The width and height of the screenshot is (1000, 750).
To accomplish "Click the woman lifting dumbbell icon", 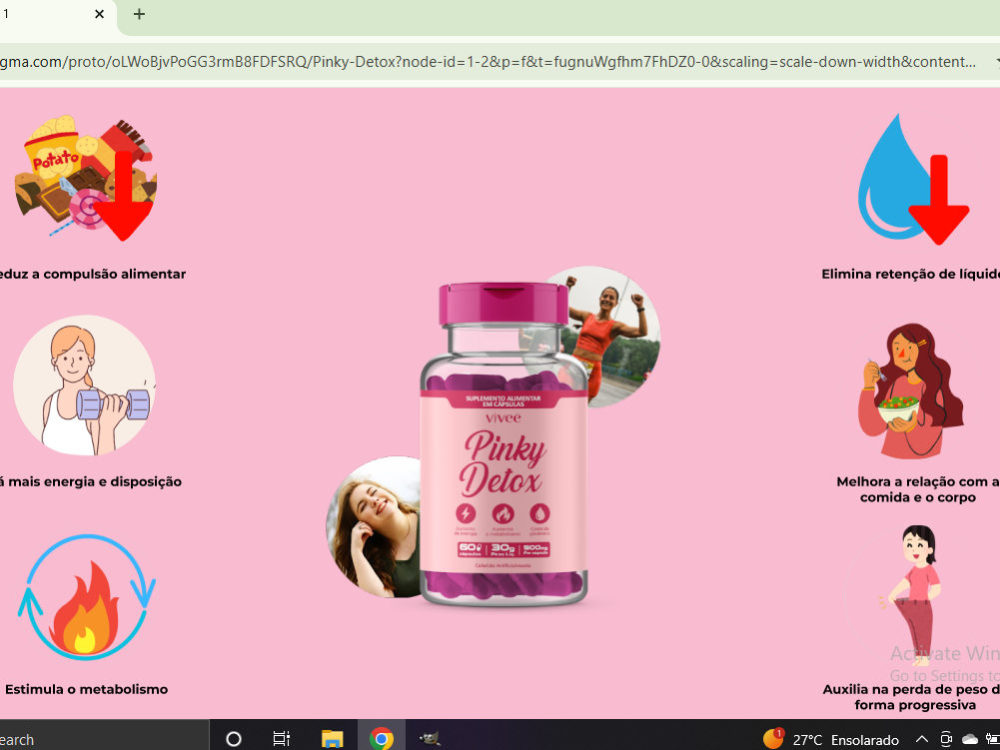I will [x=84, y=385].
